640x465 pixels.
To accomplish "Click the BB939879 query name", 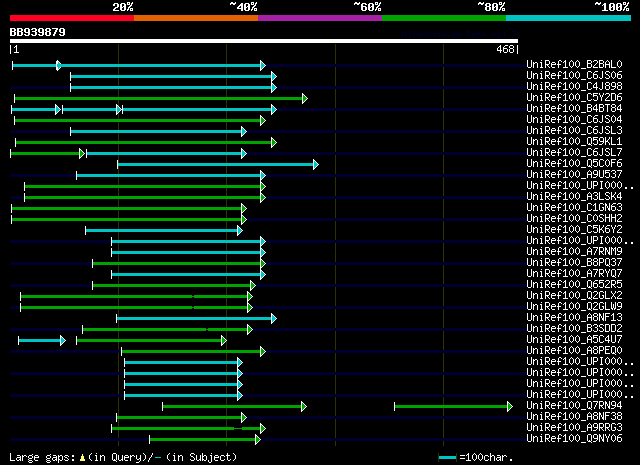I will [38, 32].
